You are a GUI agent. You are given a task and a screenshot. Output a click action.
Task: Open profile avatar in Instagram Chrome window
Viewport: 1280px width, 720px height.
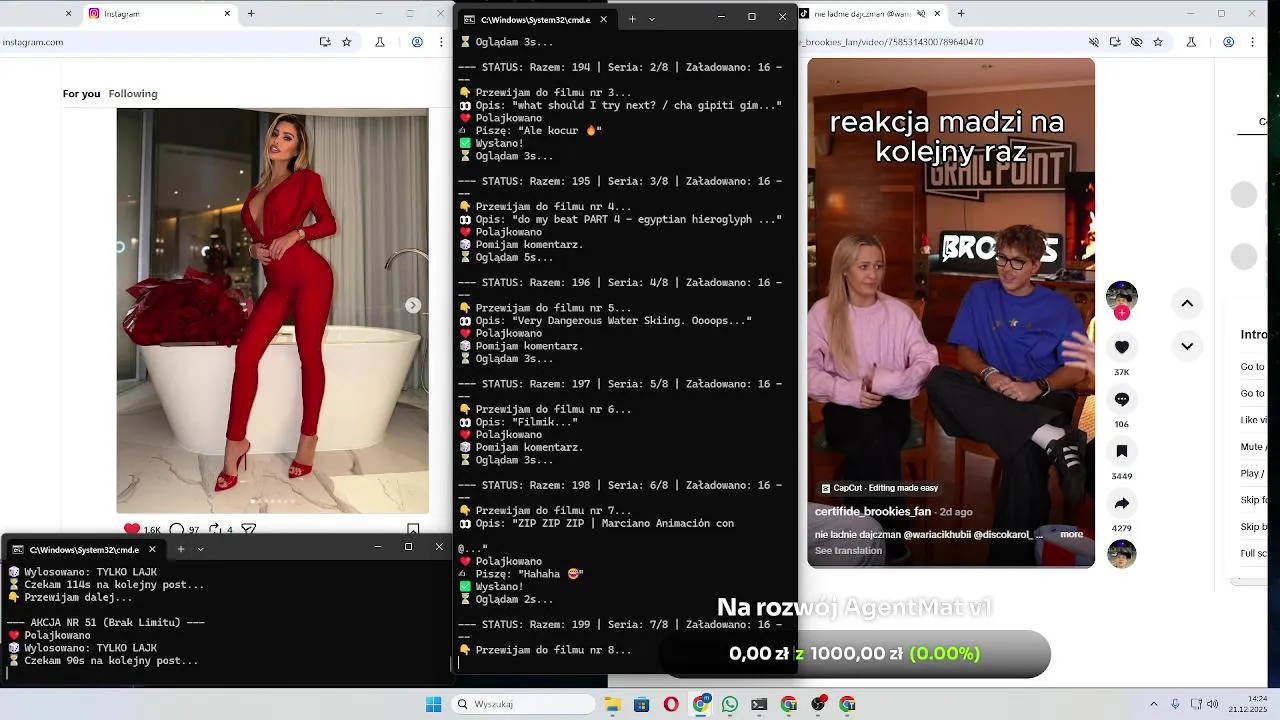(x=418, y=42)
